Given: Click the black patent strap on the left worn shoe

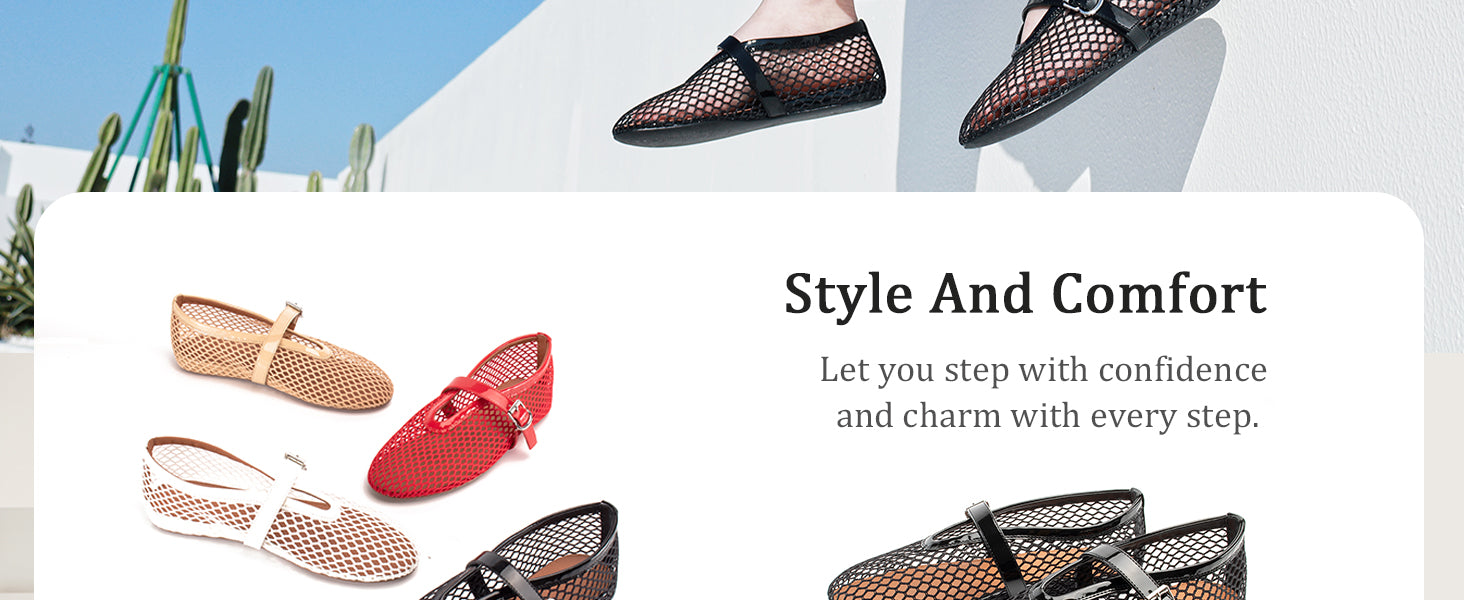Looking at the screenshot, I should tap(753, 76).
